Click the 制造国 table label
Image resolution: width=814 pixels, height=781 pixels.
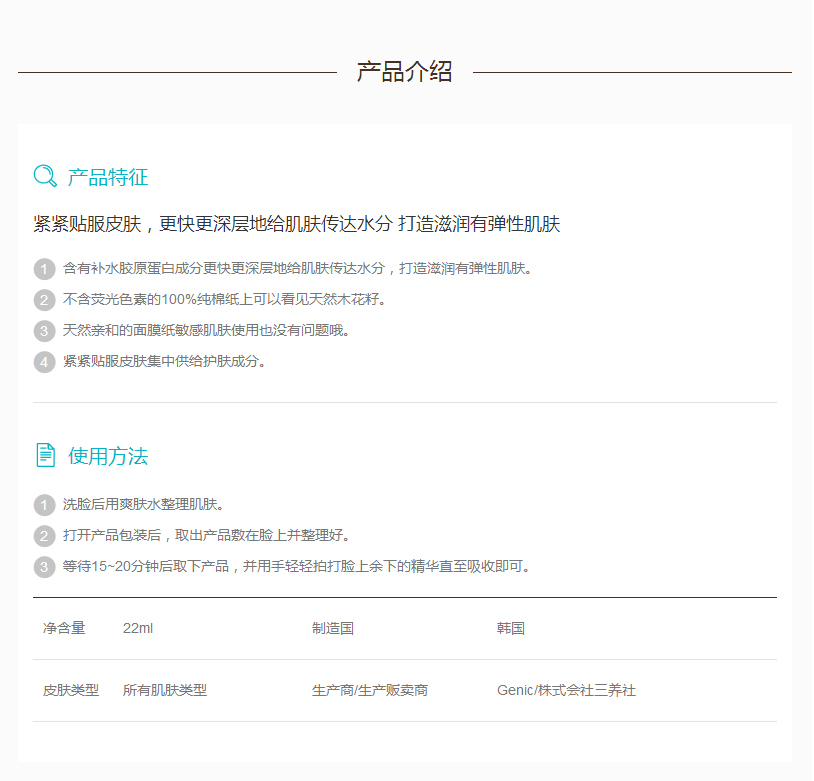pyautogui.click(x=333, y=629)
